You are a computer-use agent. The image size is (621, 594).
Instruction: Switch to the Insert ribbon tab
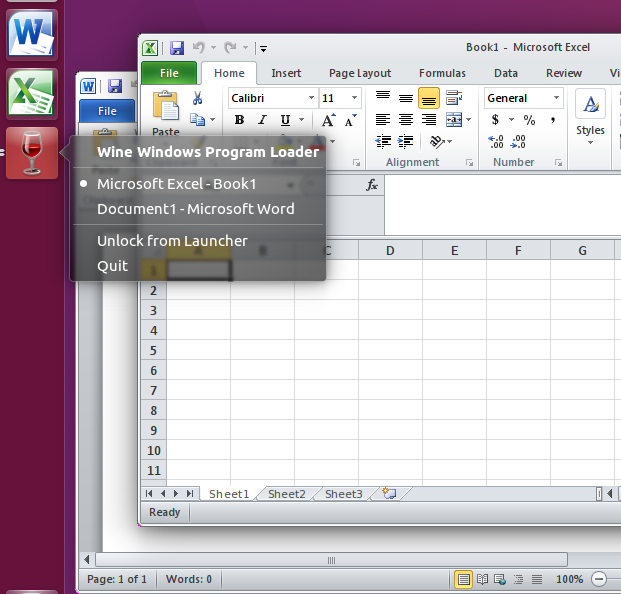pos(286,73)
